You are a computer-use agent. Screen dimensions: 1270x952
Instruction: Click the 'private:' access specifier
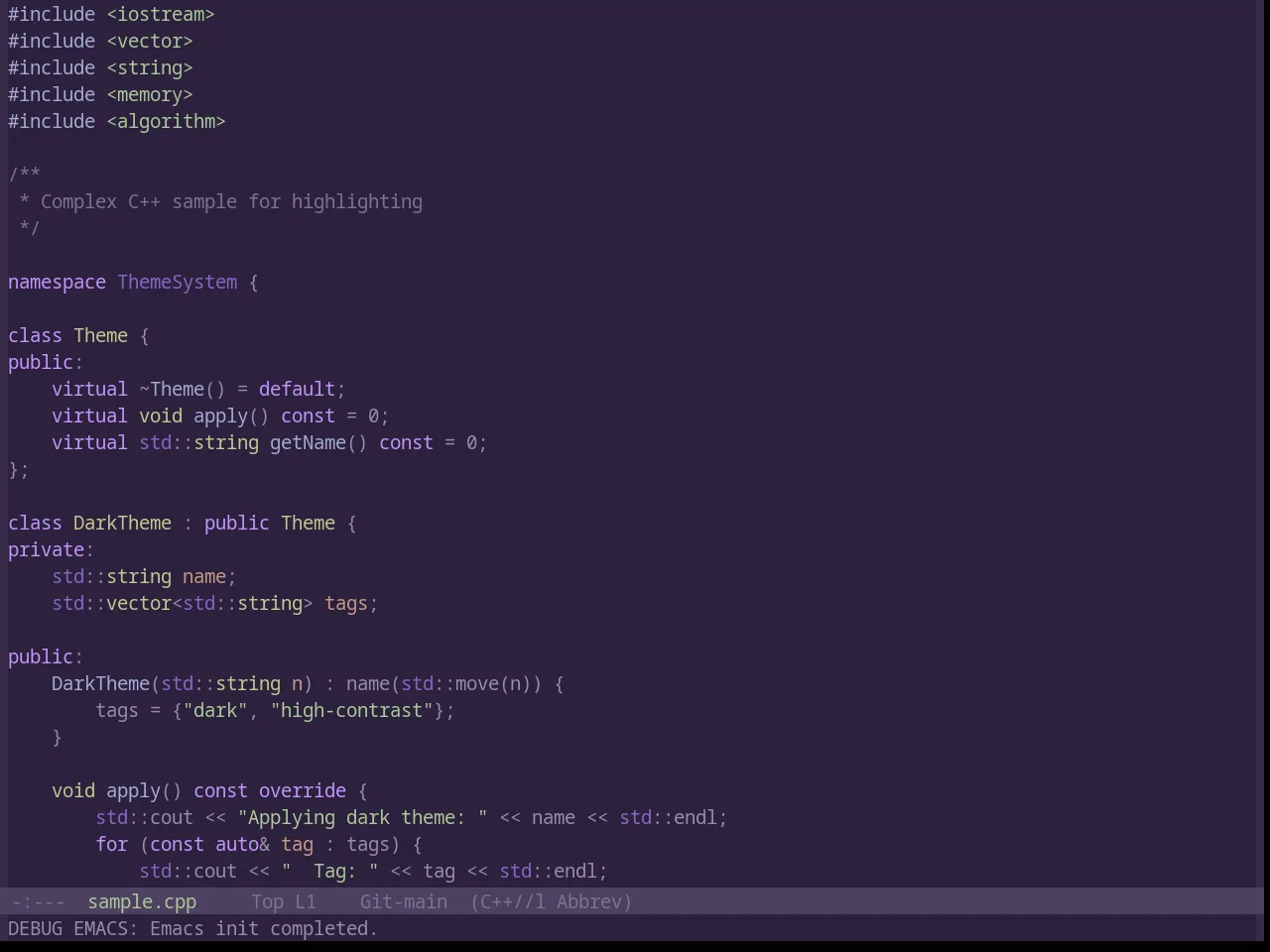(x=51, y=549)
